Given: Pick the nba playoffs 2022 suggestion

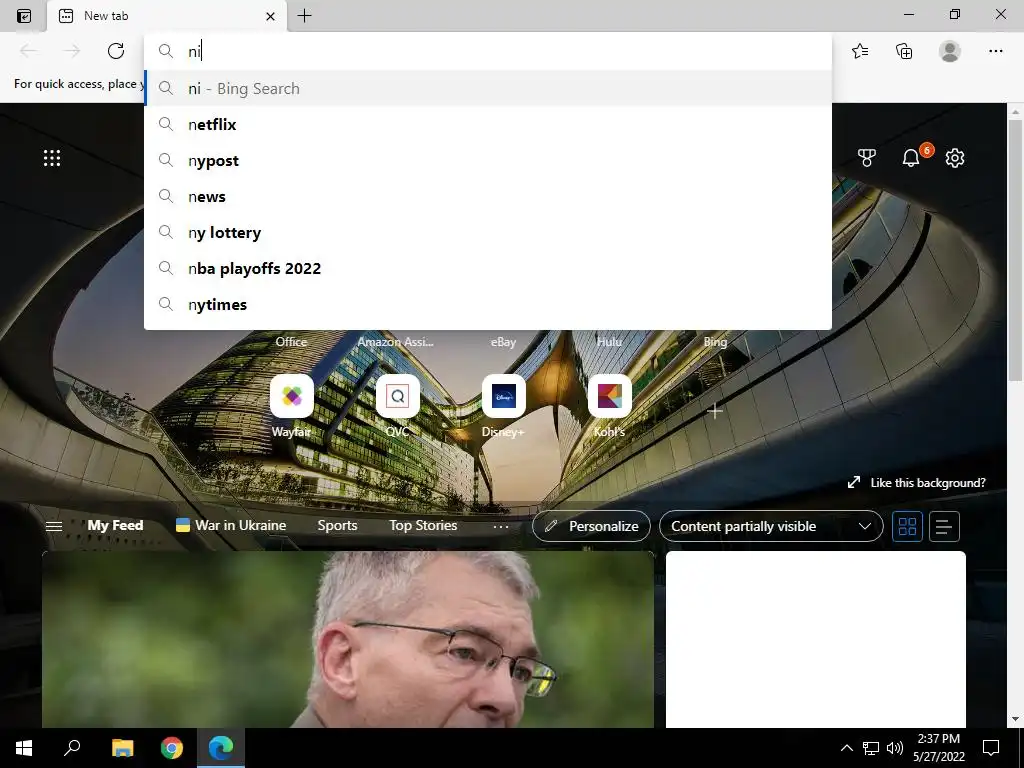Looking at the screenshot, I should tap(488, 268).
